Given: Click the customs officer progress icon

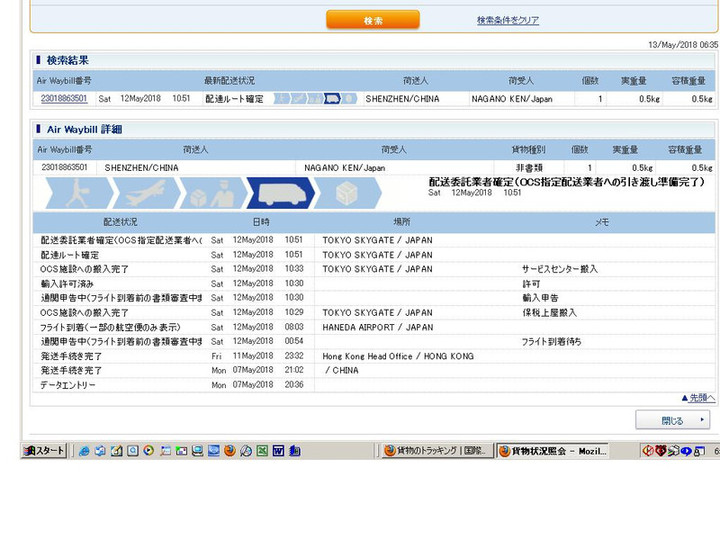Looking at the screenshot, I should pos(211,193).
